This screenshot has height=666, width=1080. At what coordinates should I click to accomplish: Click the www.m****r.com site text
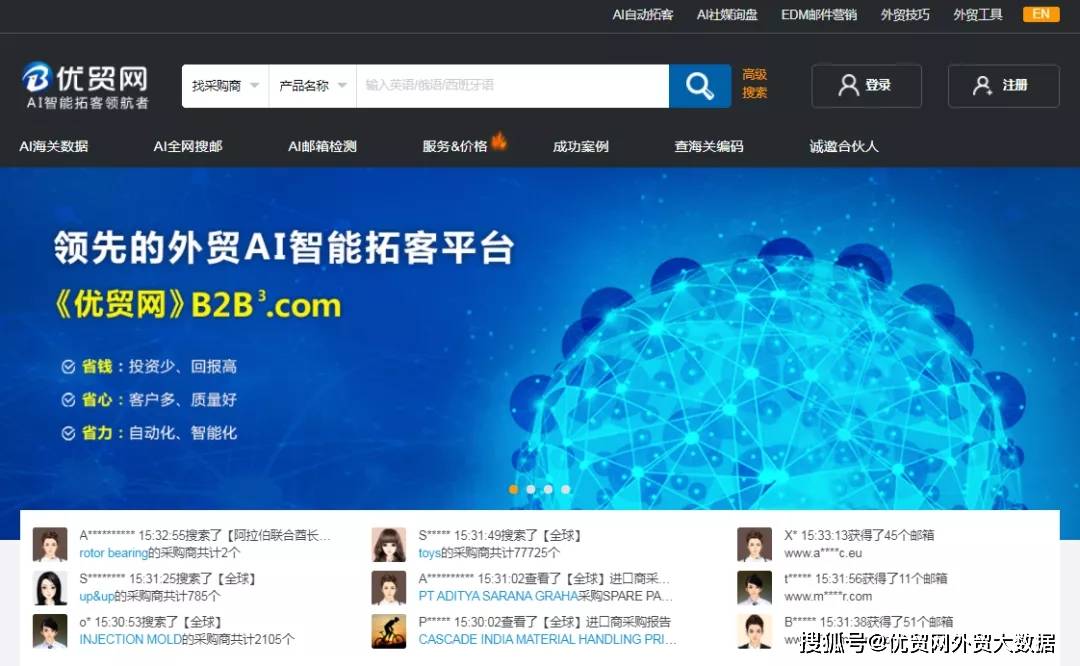click(828, 596)
